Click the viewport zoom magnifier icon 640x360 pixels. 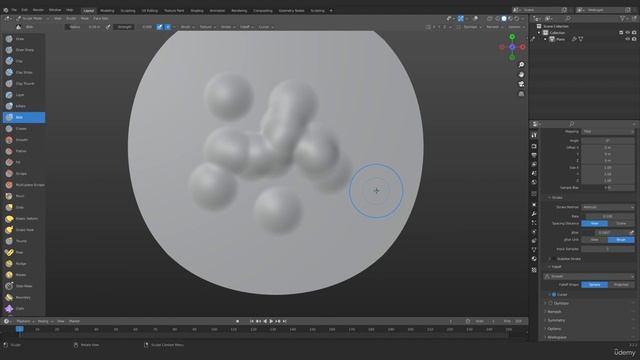[x=521, y=65]
